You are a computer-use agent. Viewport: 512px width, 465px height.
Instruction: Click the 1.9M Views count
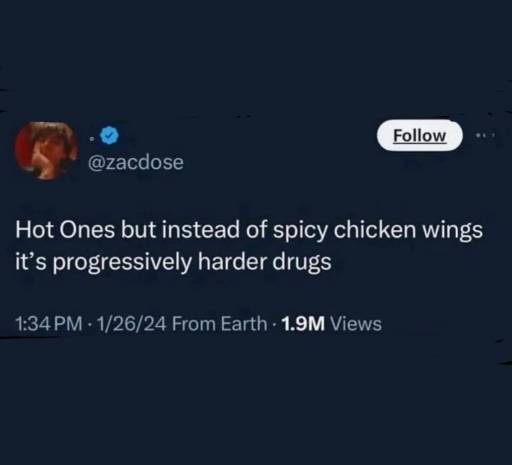(x=331, y=324)
